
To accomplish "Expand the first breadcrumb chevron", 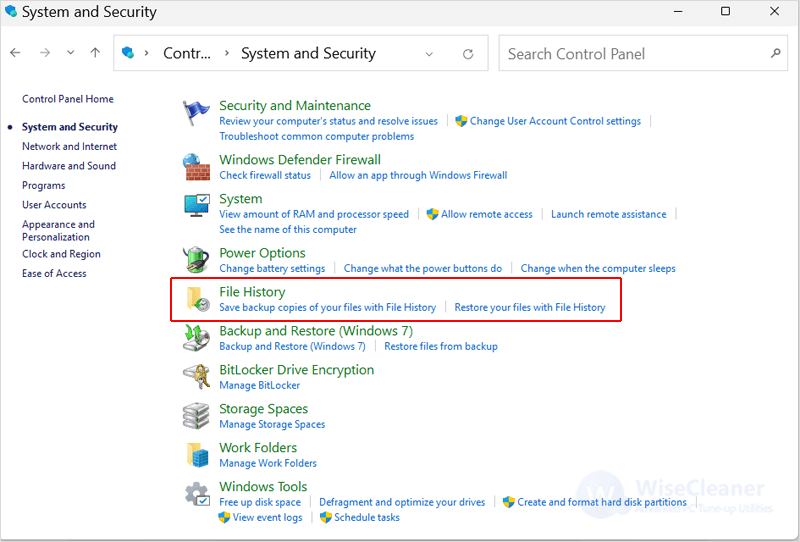I will point(146,53).
